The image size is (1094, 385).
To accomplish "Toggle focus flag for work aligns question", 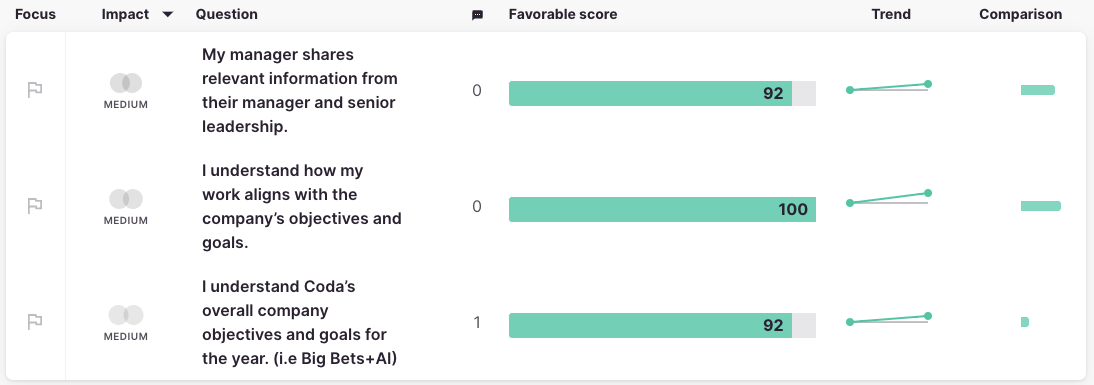I will pos(35,206).
